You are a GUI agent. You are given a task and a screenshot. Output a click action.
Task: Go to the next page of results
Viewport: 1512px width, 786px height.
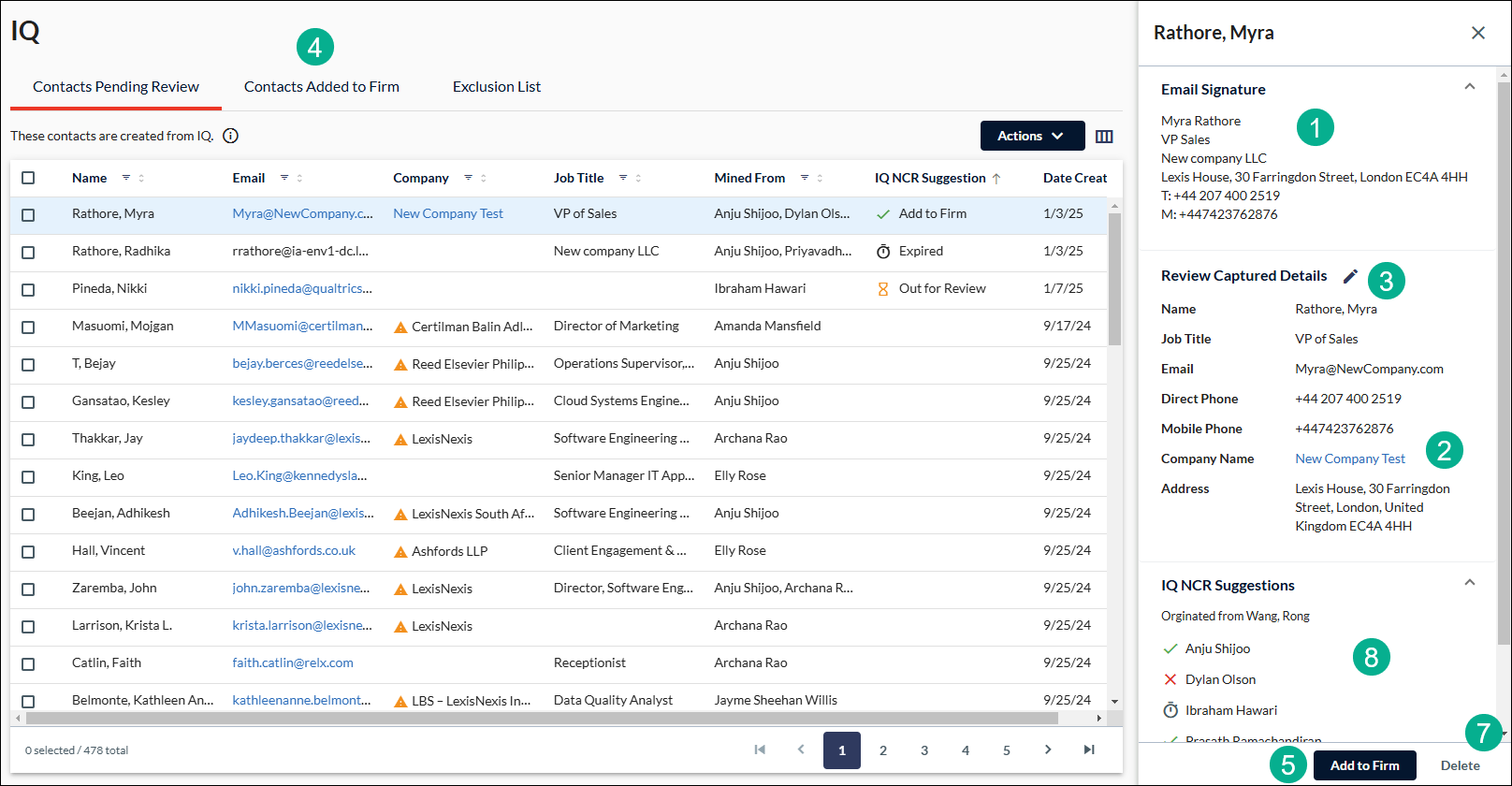tap(1048, 750)
